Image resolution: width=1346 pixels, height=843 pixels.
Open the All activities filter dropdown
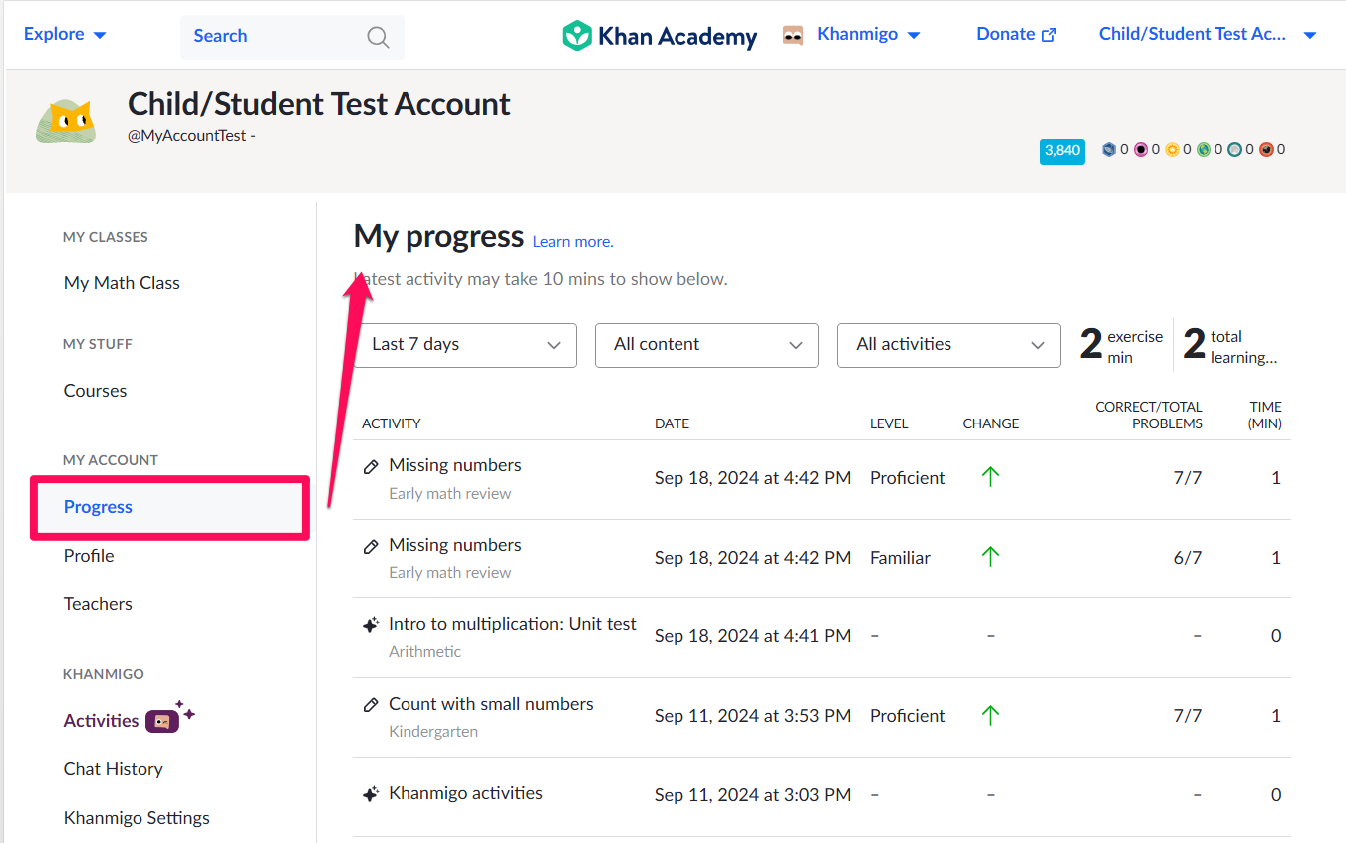(x=949, y=345)
